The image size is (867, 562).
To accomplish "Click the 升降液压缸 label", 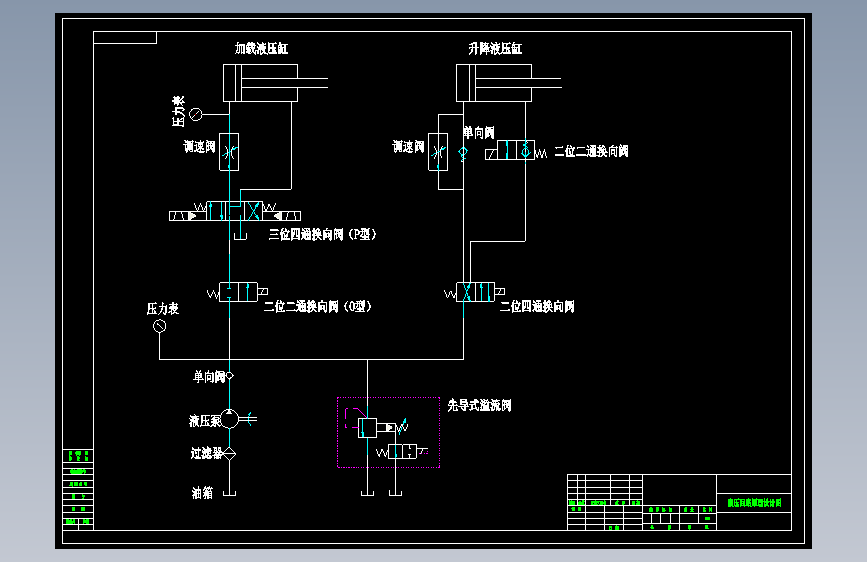I will [495, 49].
